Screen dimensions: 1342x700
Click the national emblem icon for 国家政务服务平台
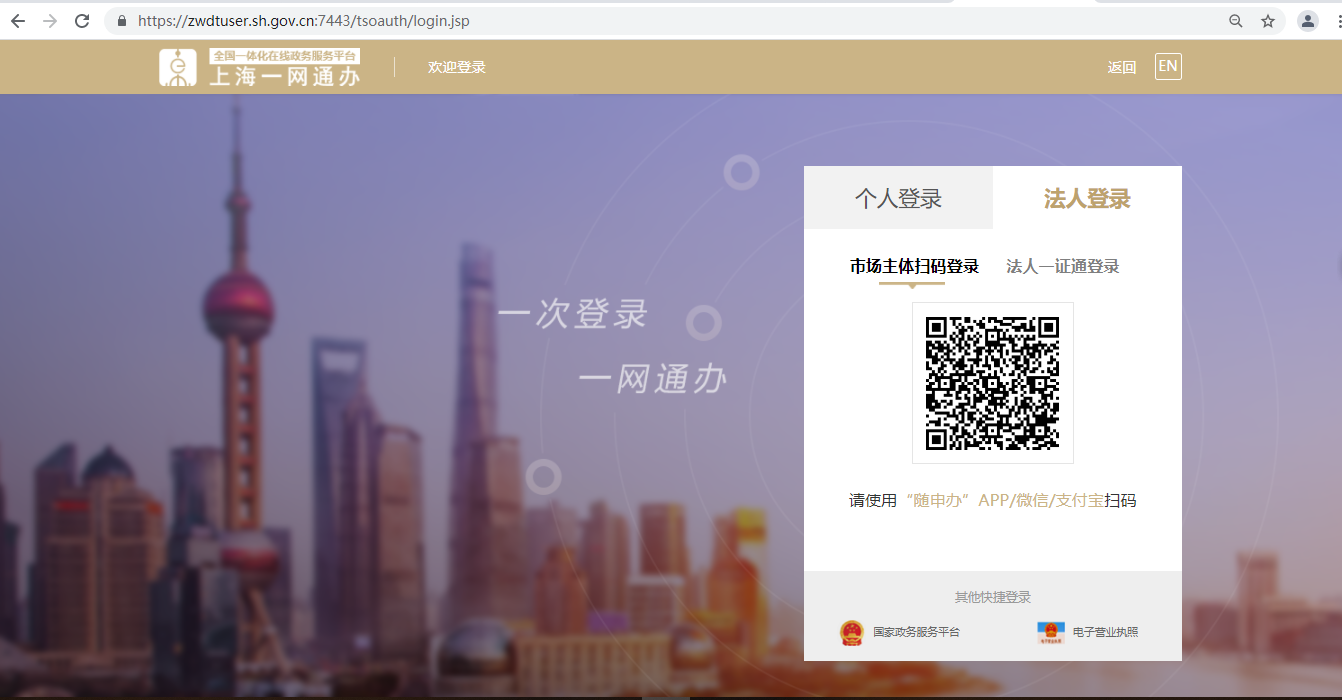pyautogui.click(x=851, y=633)
